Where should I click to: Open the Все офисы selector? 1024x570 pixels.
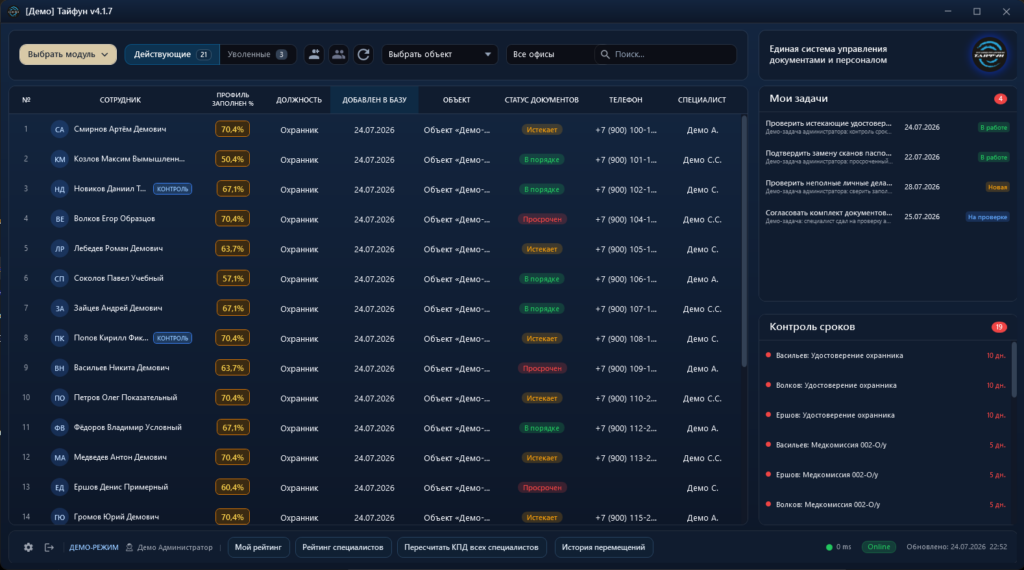(x=550, y=54)
